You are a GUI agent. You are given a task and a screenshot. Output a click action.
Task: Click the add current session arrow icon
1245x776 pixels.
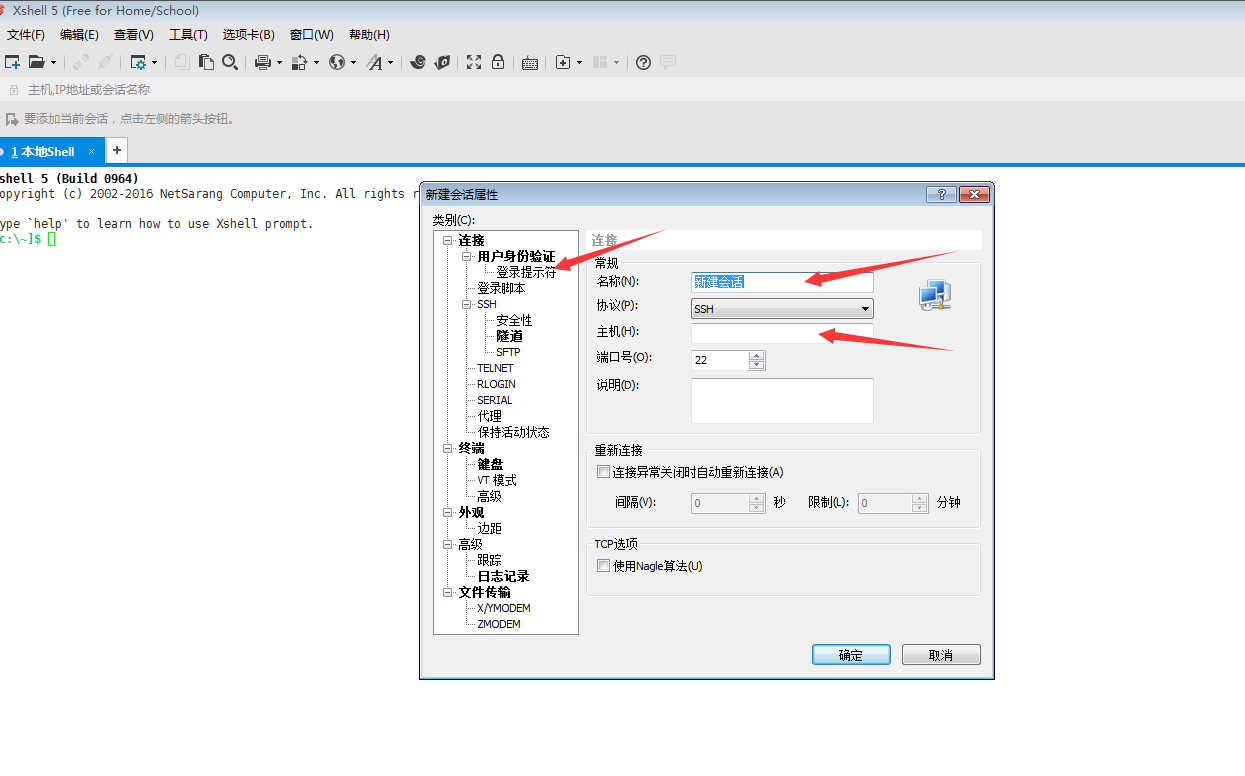tap(12, 118)
